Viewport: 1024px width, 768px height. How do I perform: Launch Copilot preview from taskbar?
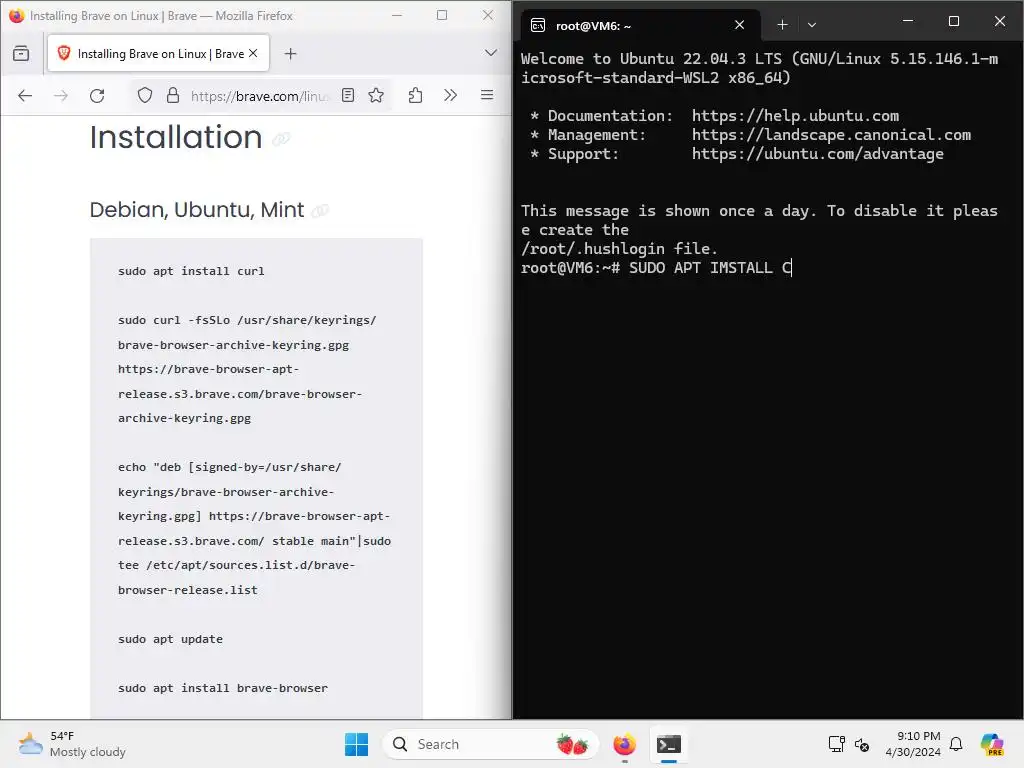[x=992, y=744]
